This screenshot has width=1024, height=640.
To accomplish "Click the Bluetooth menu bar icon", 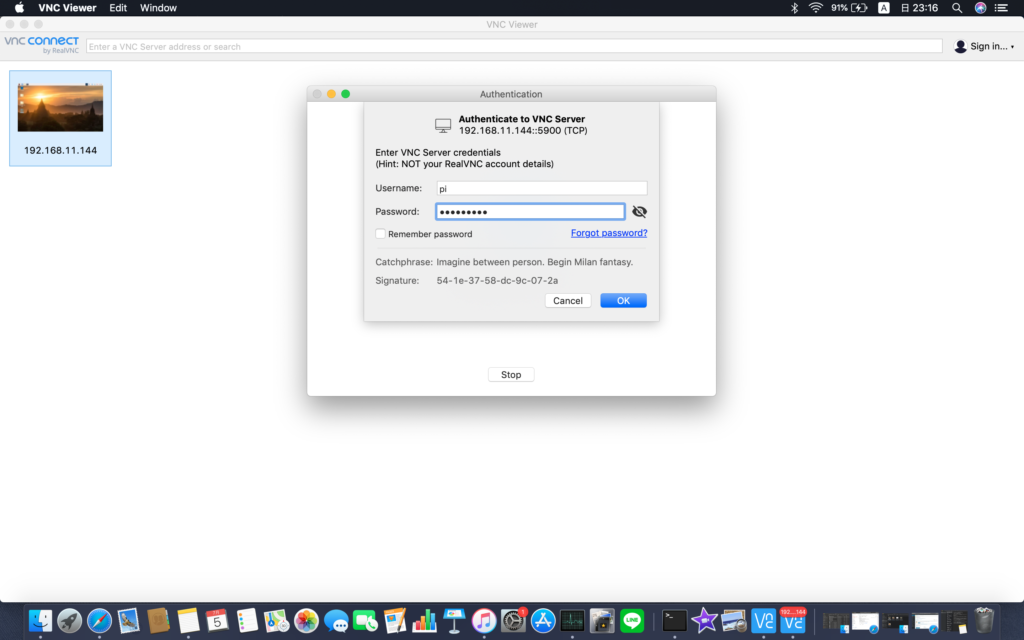I will coord(795,8).
